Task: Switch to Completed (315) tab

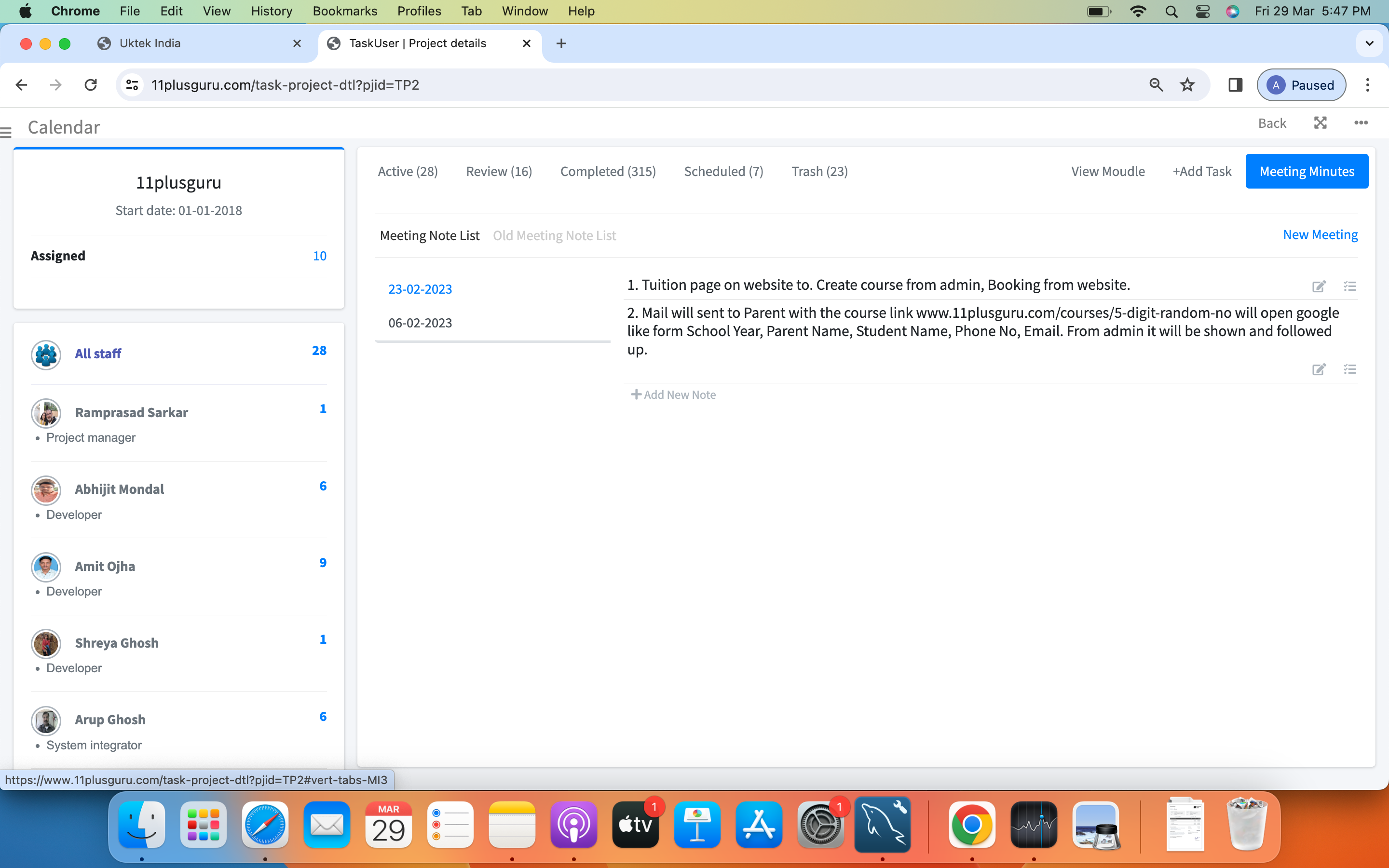Action: 607,171
